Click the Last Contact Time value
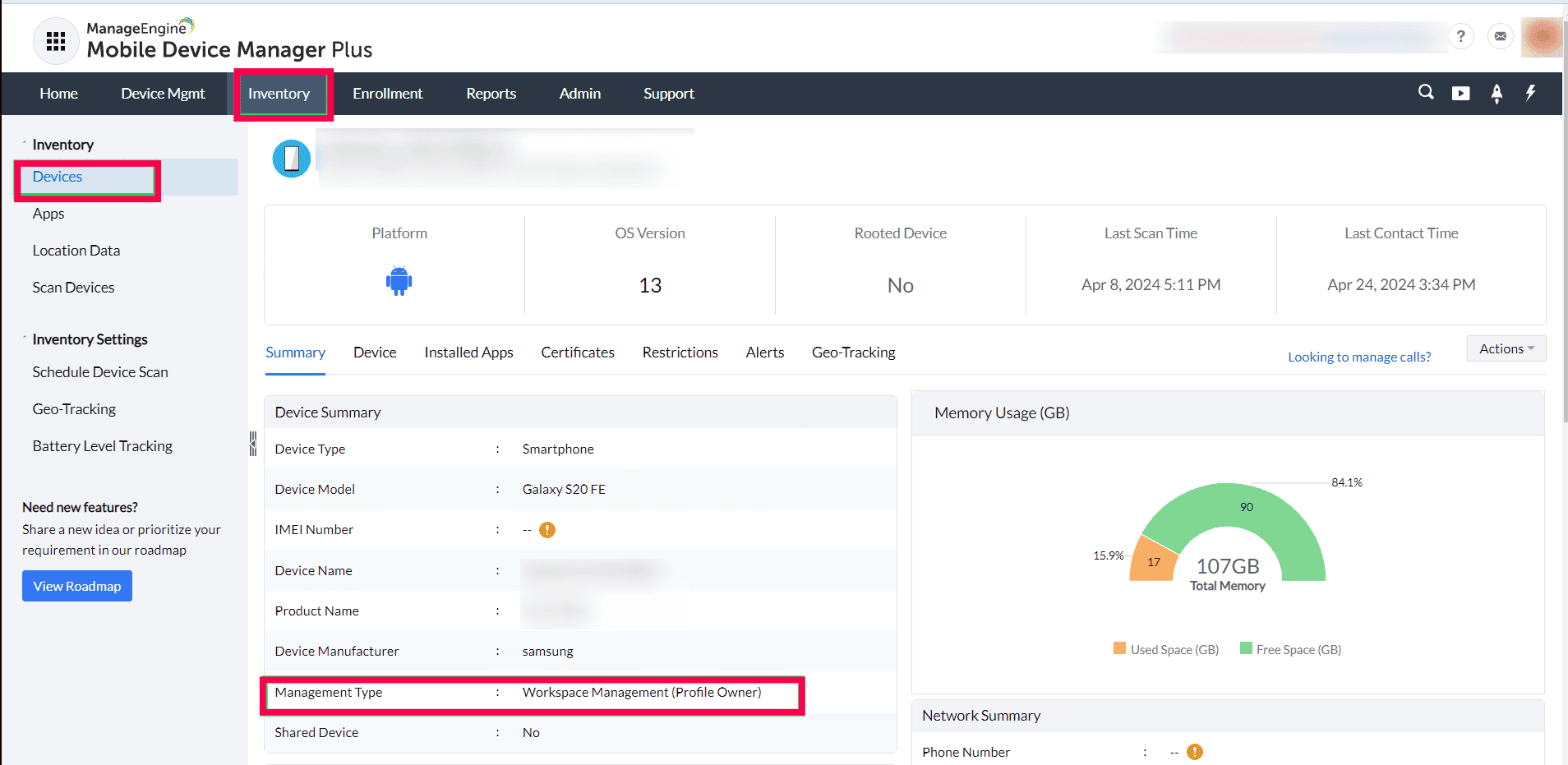This screenshot has width=1568, height=765. coord(1401,285)
